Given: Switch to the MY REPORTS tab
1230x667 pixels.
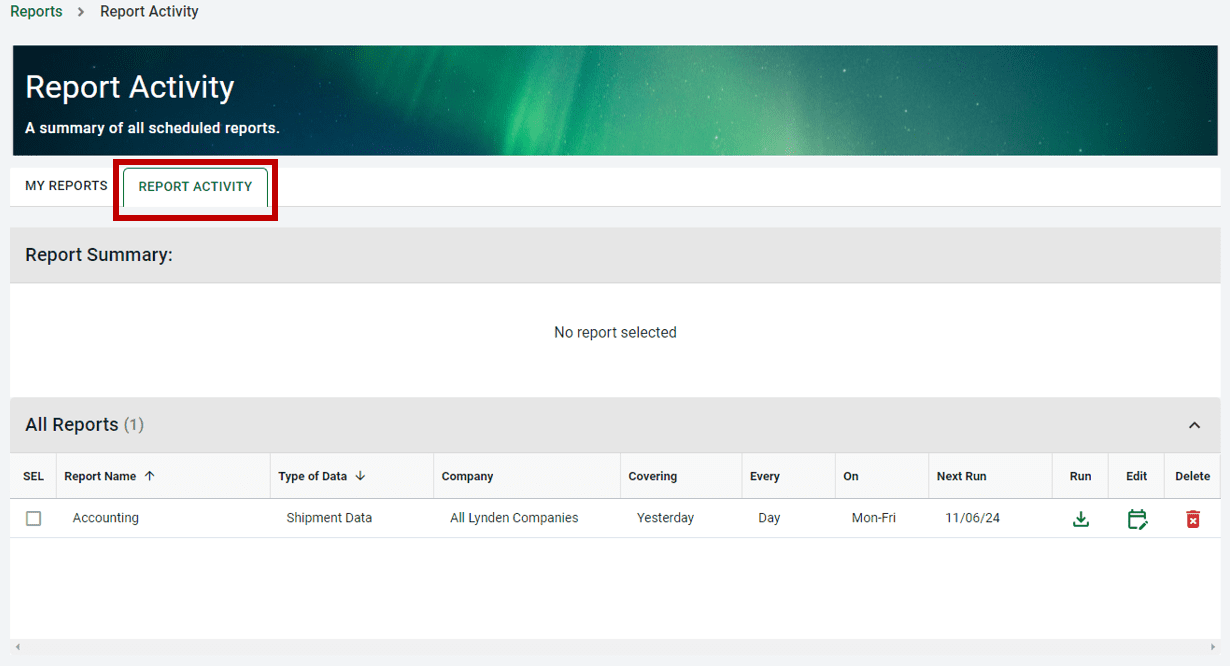Looking at the screenshot, I should [x=64, y=185].
